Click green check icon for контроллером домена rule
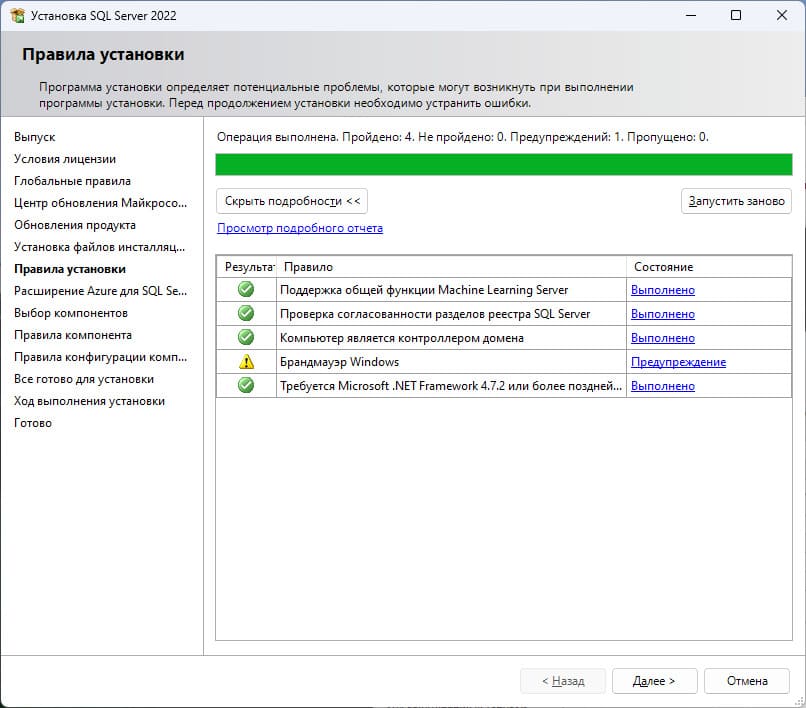The height and width of the screenshot is (708, 806). coord(246,337)
